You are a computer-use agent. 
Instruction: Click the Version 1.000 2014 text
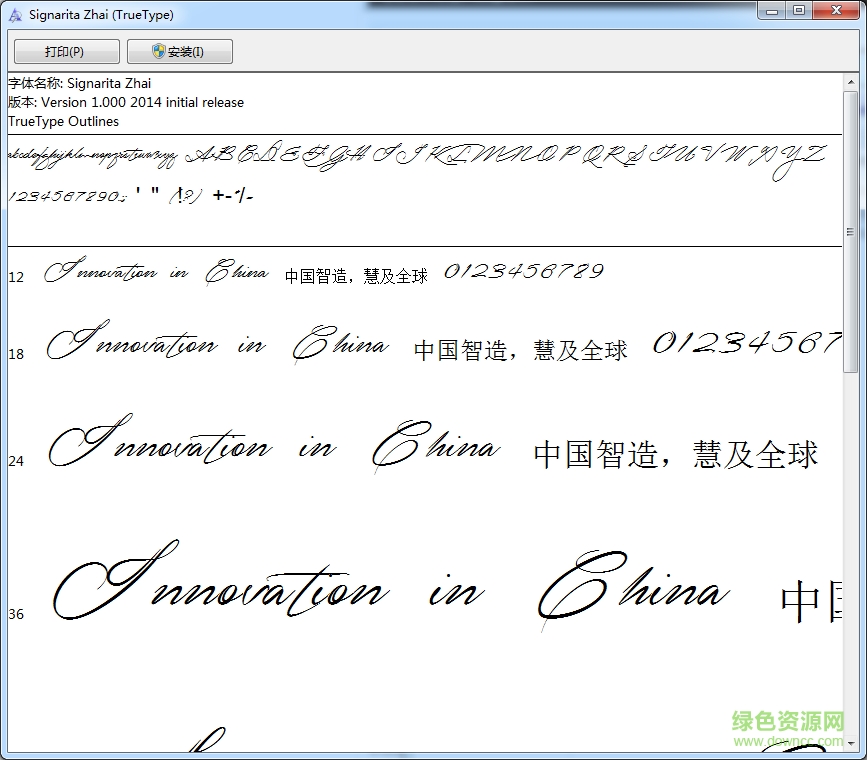pos(125,102)
